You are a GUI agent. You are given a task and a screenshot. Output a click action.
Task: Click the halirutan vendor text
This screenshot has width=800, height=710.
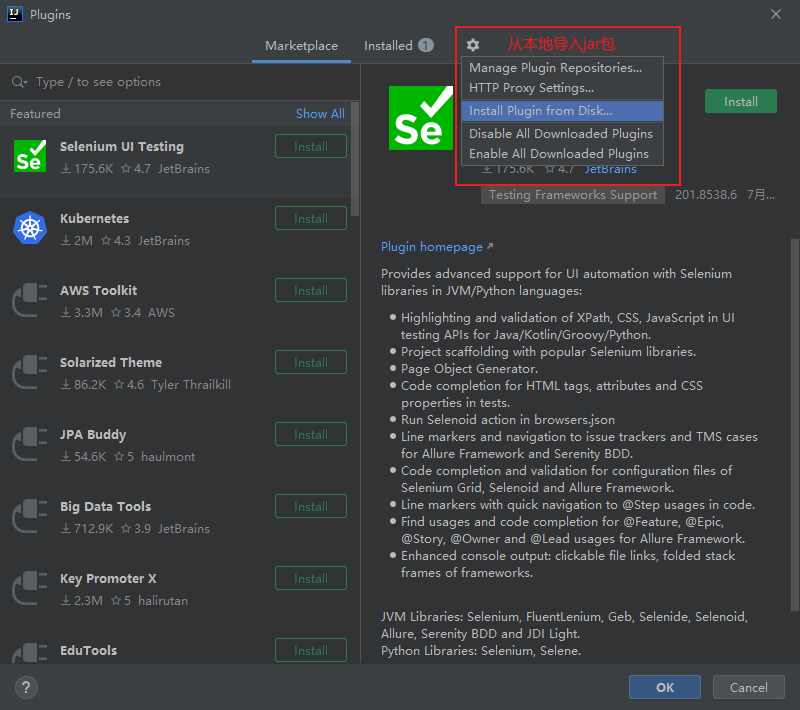click(163, 600)
